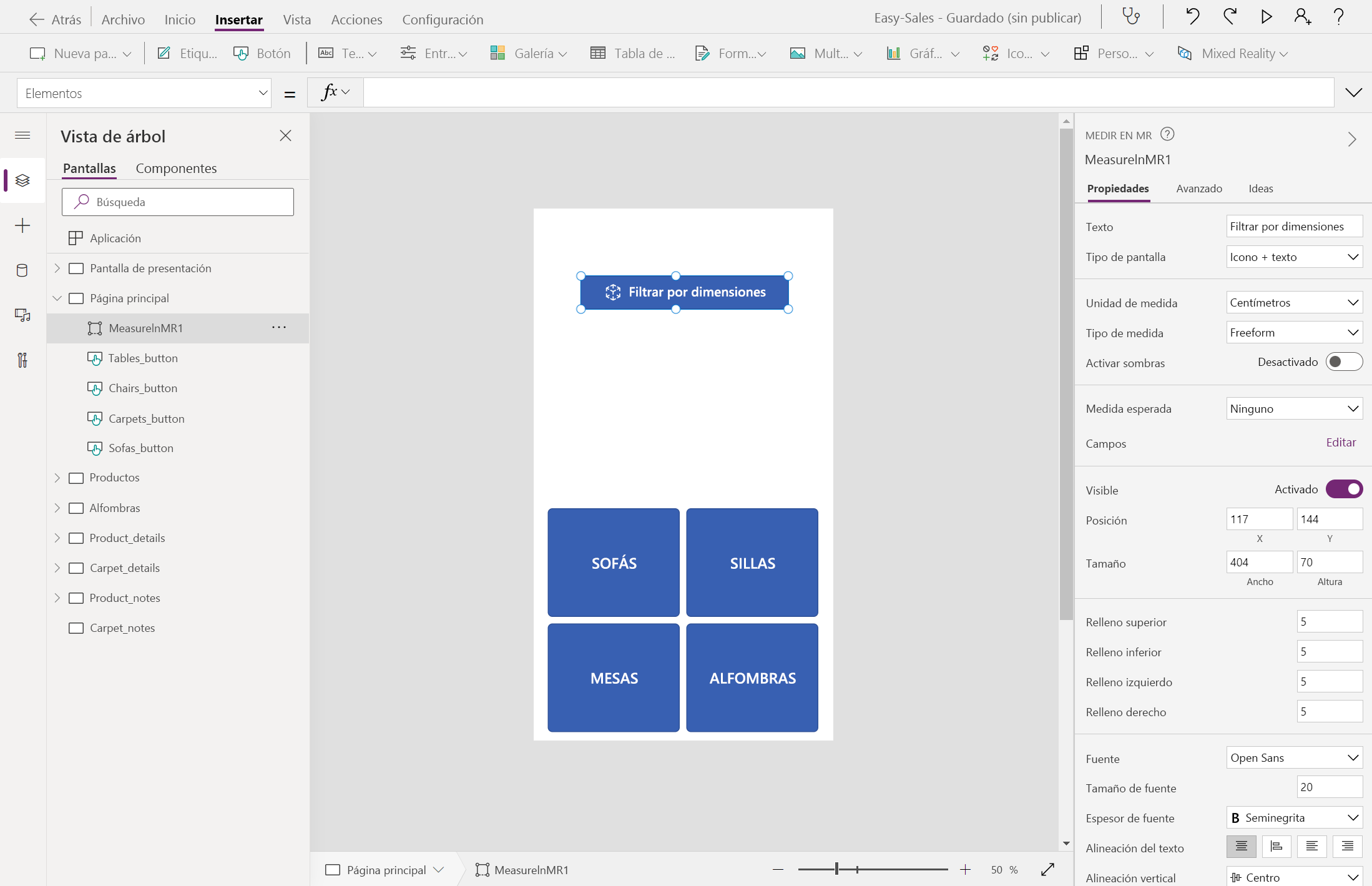Viewport: 1372px width, 886px height.
Task: Click the fit-to-window expand icon
Action: click(x=1047, y=869)
